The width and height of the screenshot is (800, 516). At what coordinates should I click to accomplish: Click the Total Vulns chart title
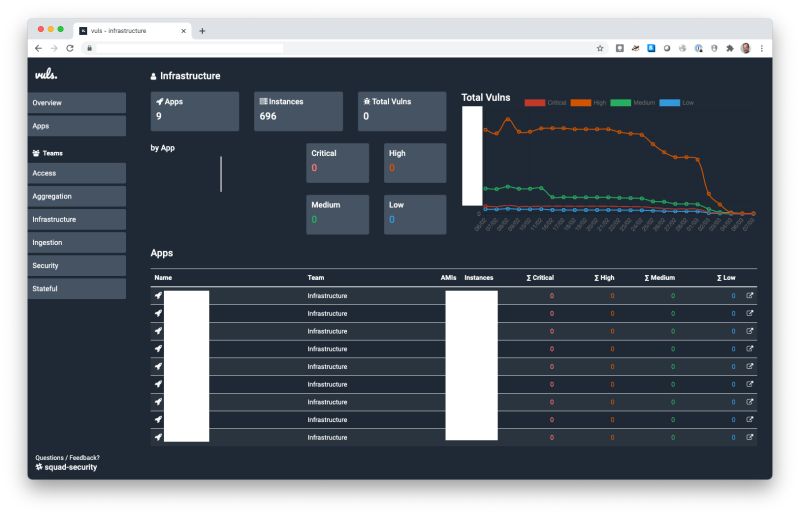click(x=486, y=97)
